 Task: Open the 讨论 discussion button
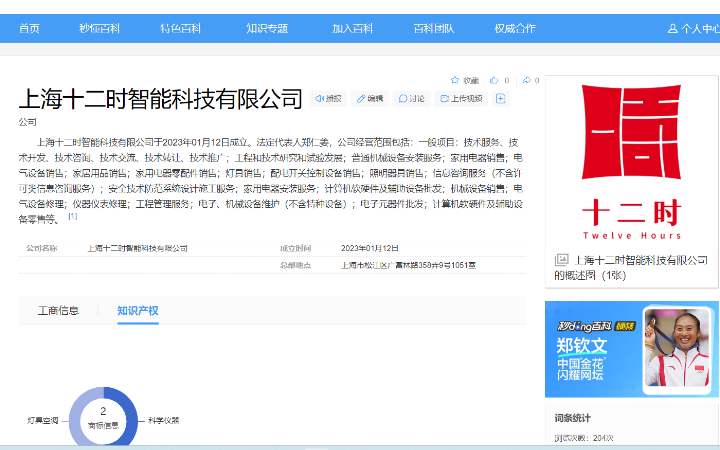pyautogui.click(x=411, y=99)
